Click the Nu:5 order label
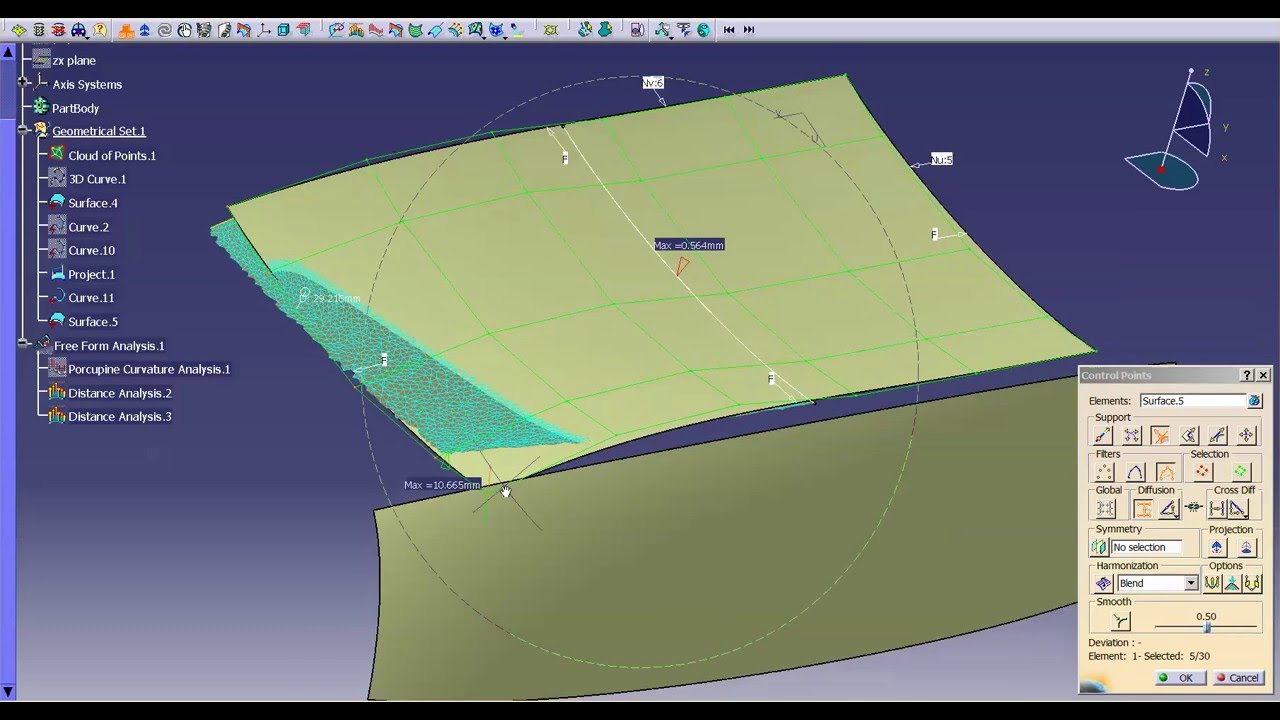 pos(941,159)
